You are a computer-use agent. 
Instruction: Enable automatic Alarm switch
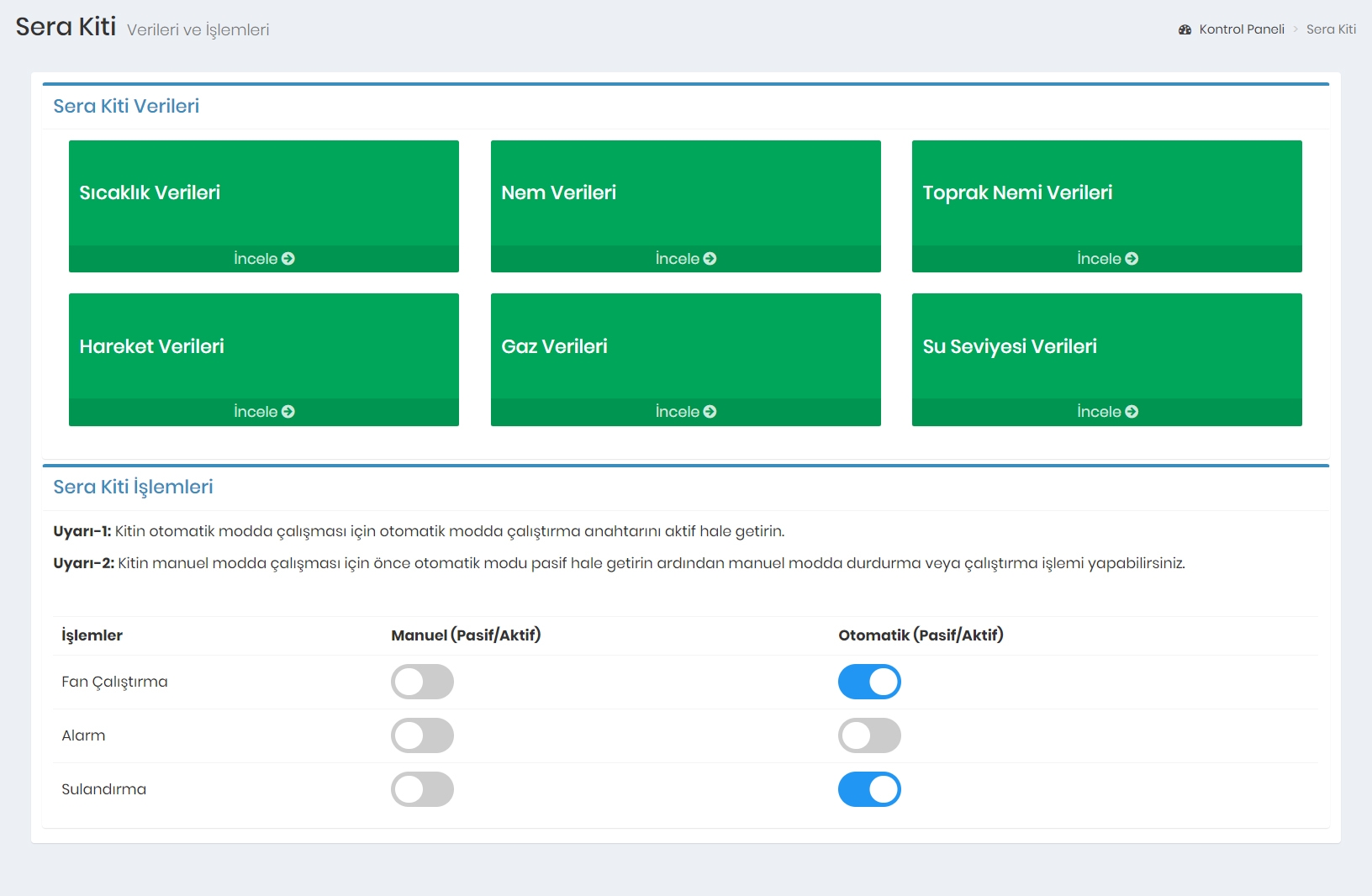[869, 735]
